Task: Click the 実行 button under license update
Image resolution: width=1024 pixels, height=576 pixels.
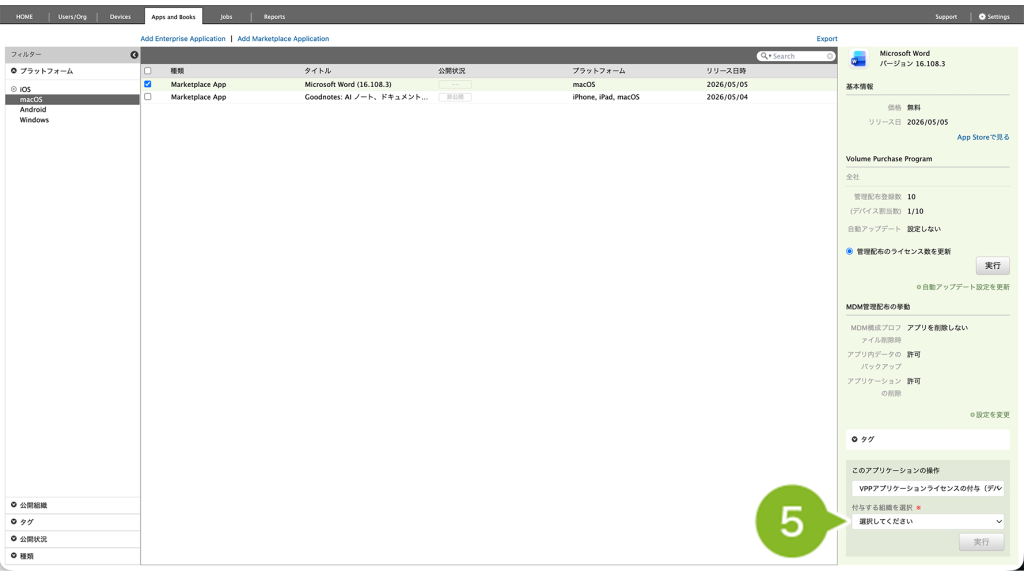Action: point(993,266)
